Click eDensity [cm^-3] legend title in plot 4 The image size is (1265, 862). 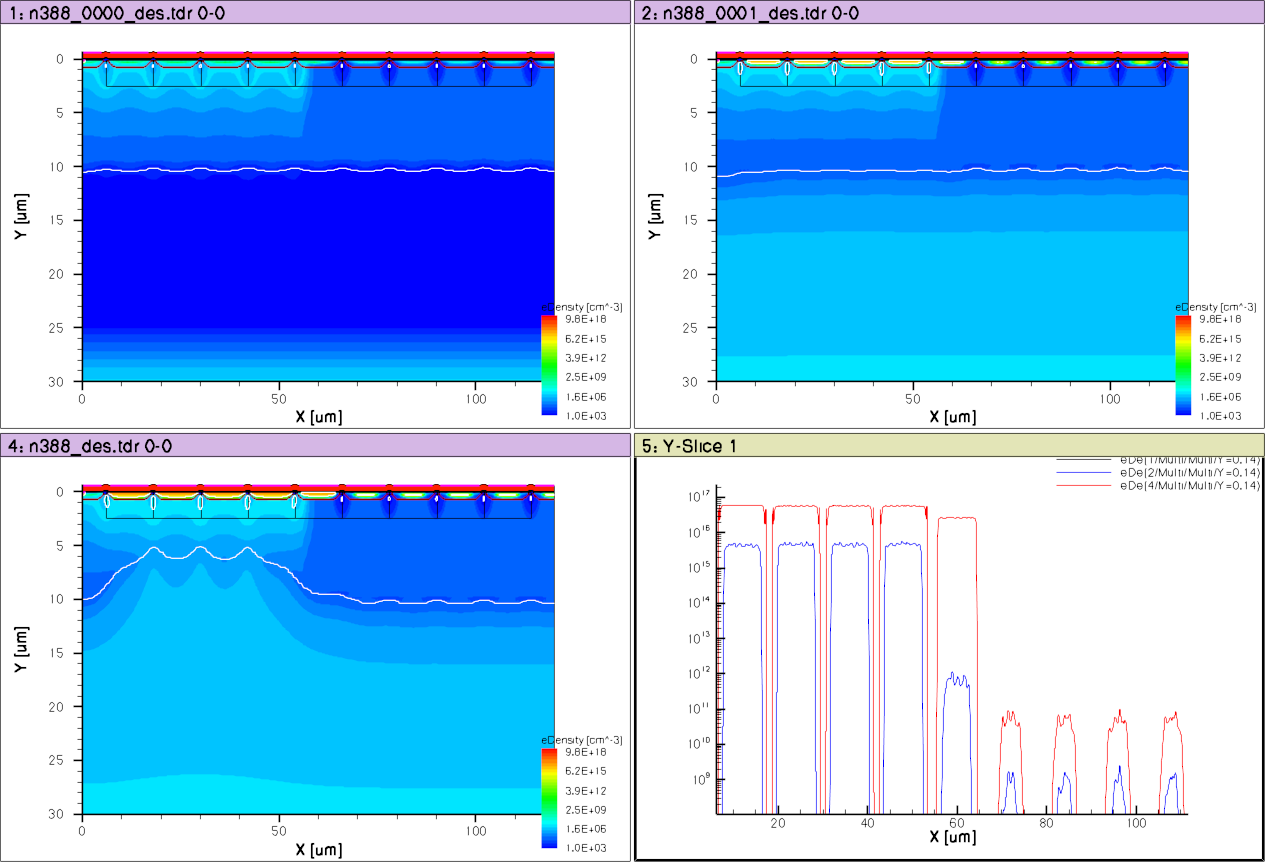582,739
